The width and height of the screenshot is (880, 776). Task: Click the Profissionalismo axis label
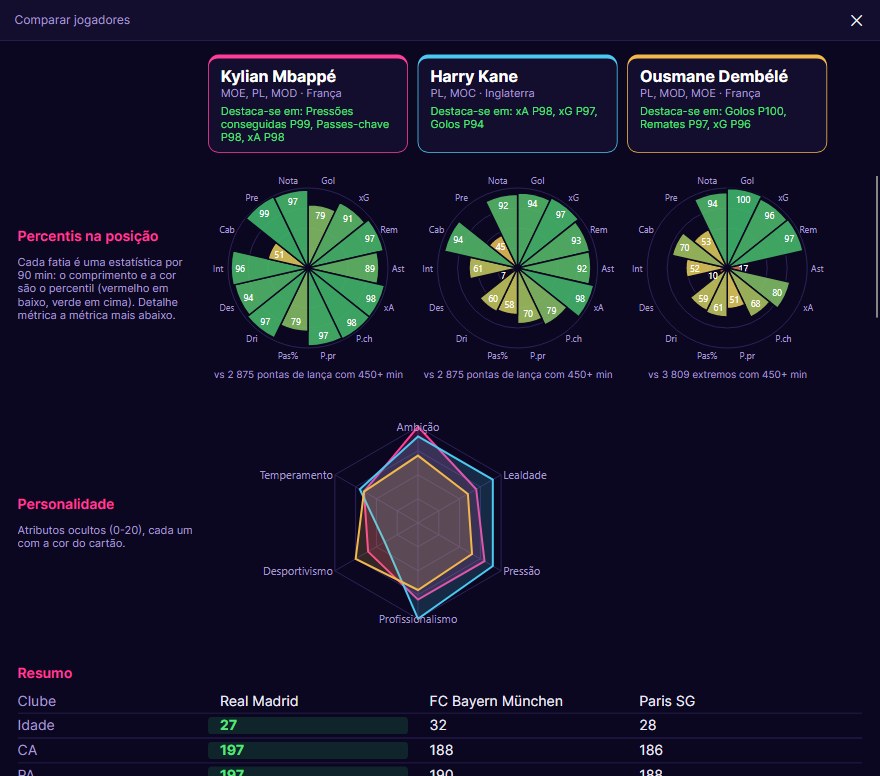(418, 619)
